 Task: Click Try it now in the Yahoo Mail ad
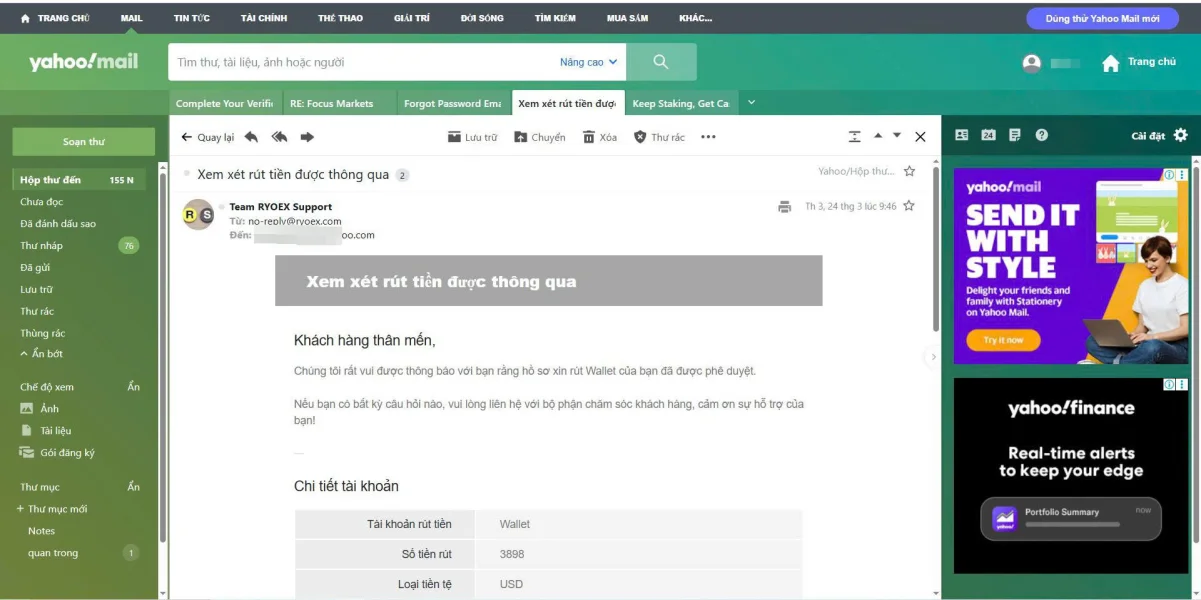point(1003,340)
